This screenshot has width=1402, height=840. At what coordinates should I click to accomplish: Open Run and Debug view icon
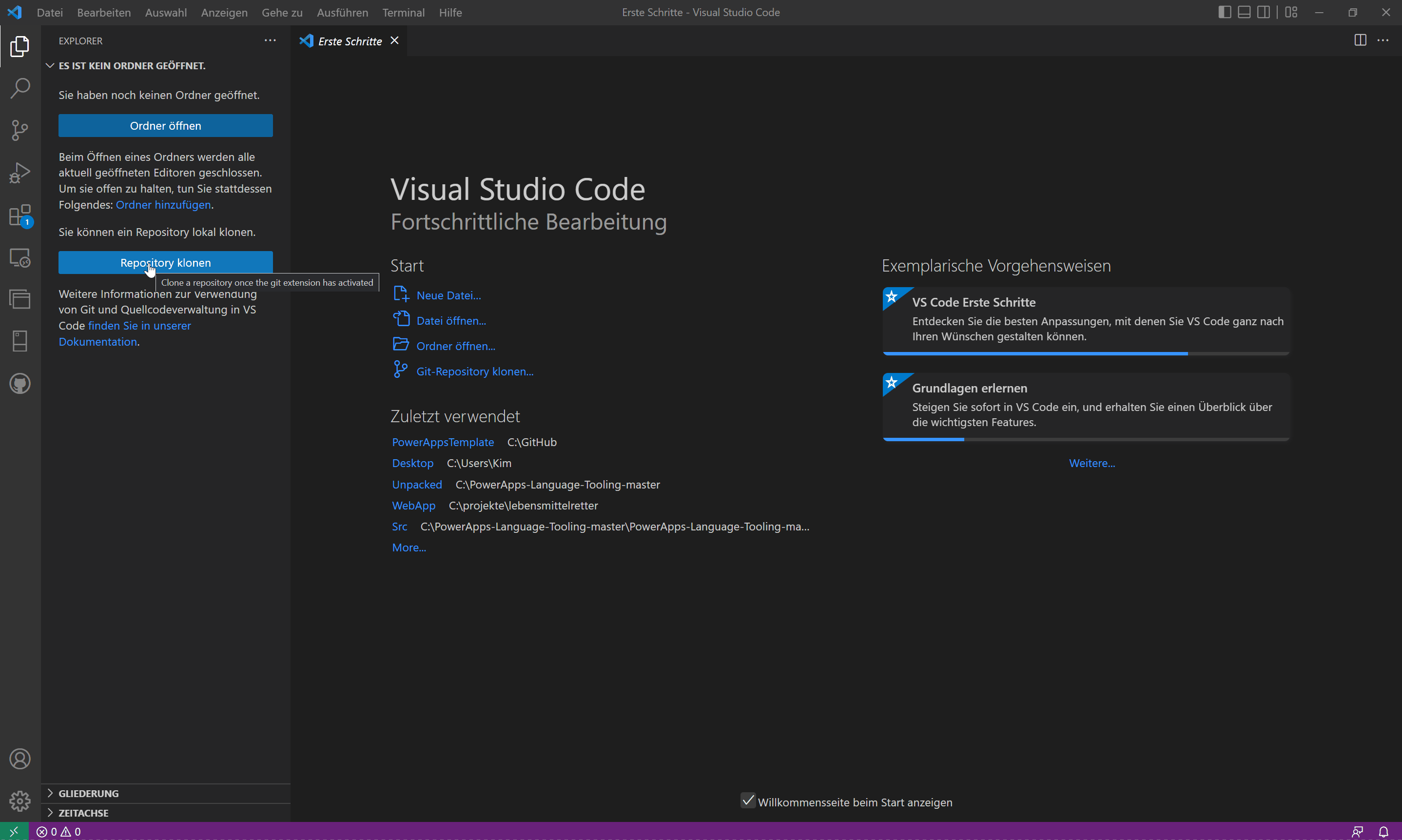tap(20, 173)
